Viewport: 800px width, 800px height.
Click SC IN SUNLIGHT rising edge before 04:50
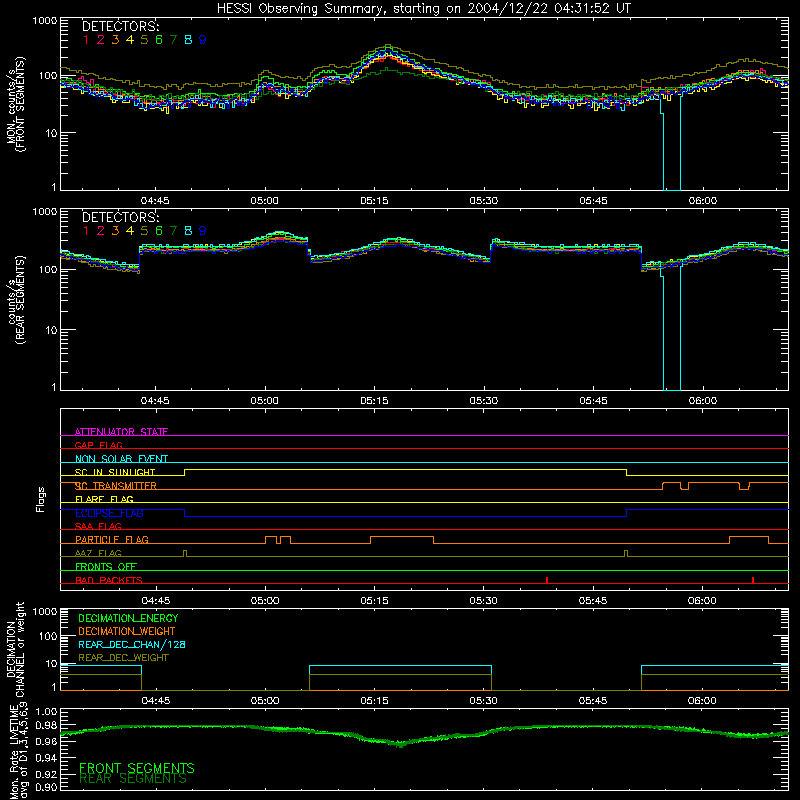[185, 472]
